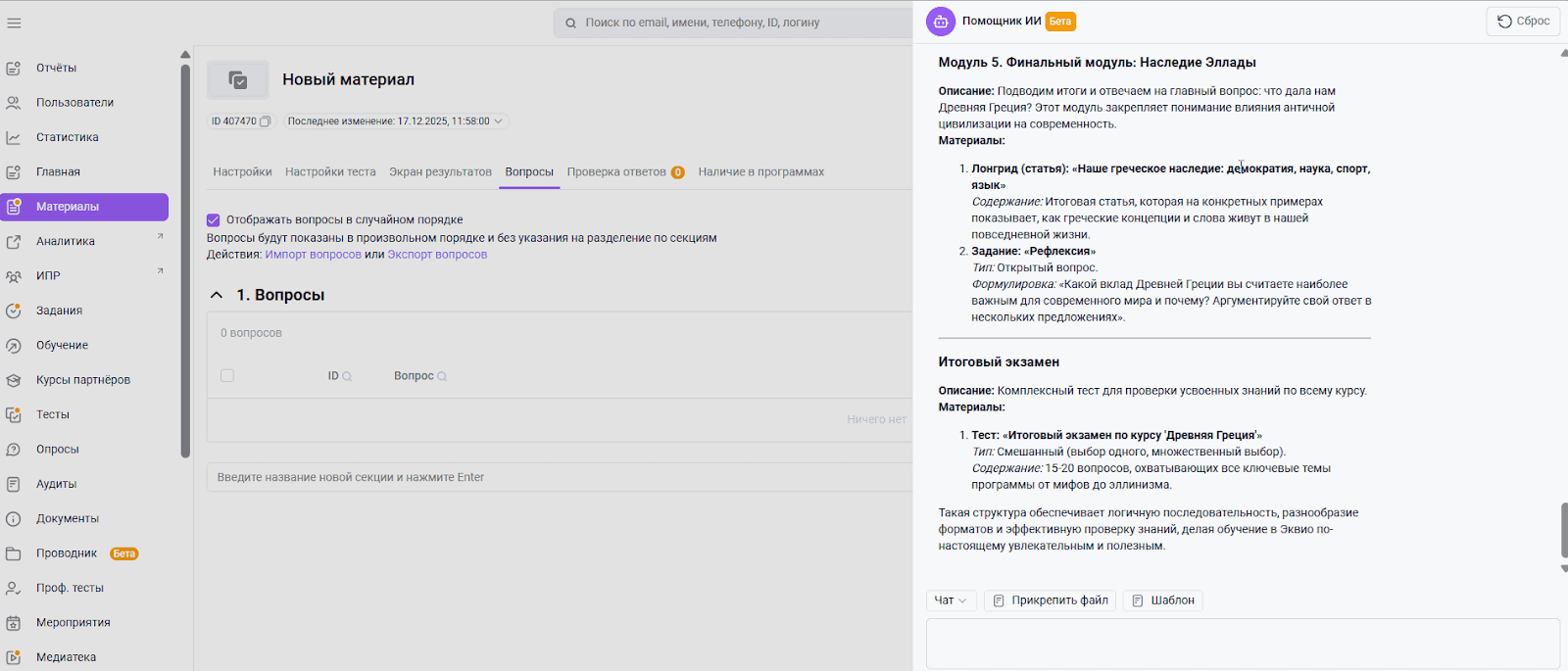Click search icon beside Вопрос column header
This screenshot has width=1568, height=671.
(442, 376)
